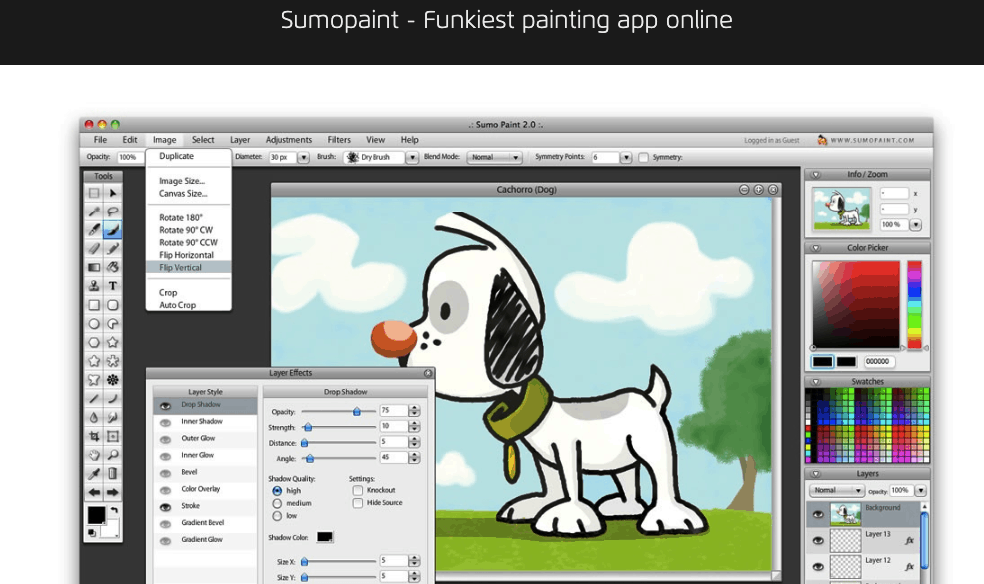Click the left arrow undo icon
The width and height of the screenshot is (984, 584).
pos(94,492)
